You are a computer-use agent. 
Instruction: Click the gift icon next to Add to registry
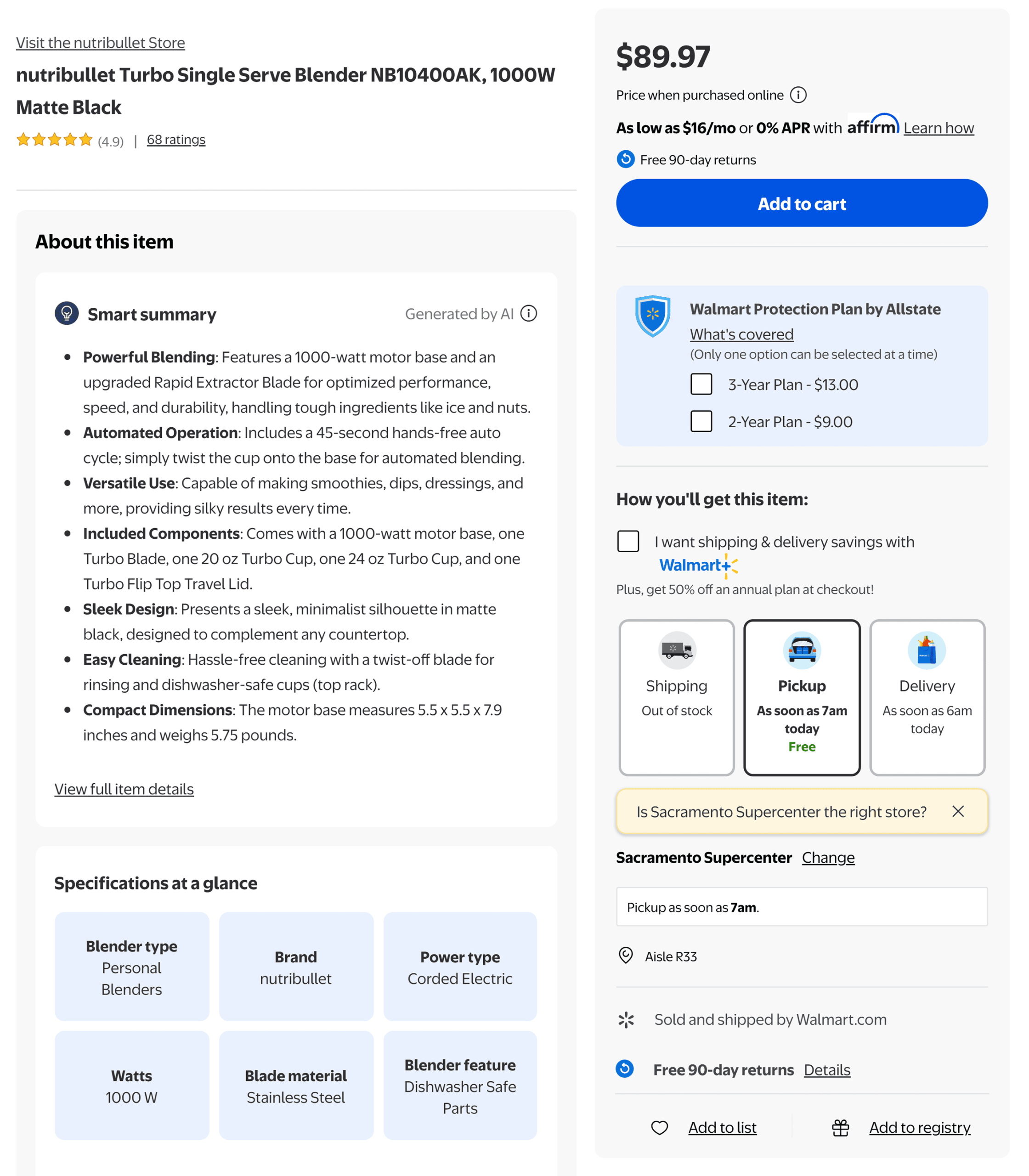click(840, 1127)
